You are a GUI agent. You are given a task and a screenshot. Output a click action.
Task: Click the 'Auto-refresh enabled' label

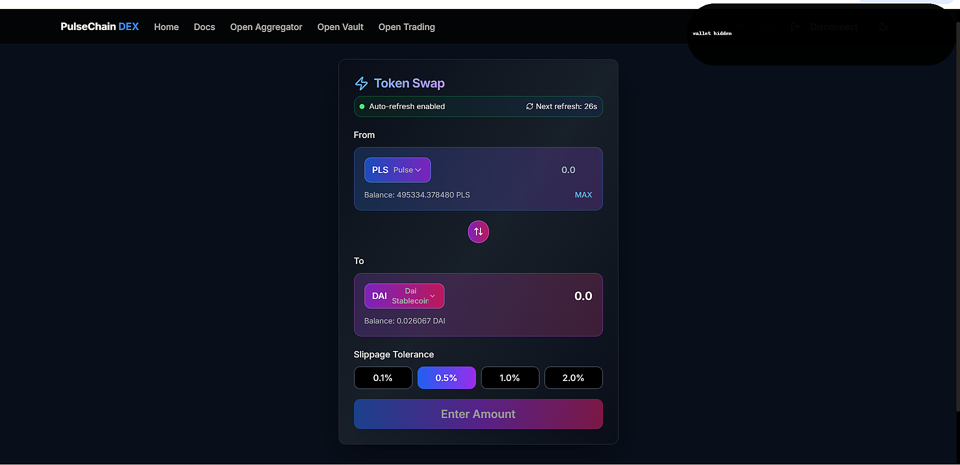coord(407,106)
